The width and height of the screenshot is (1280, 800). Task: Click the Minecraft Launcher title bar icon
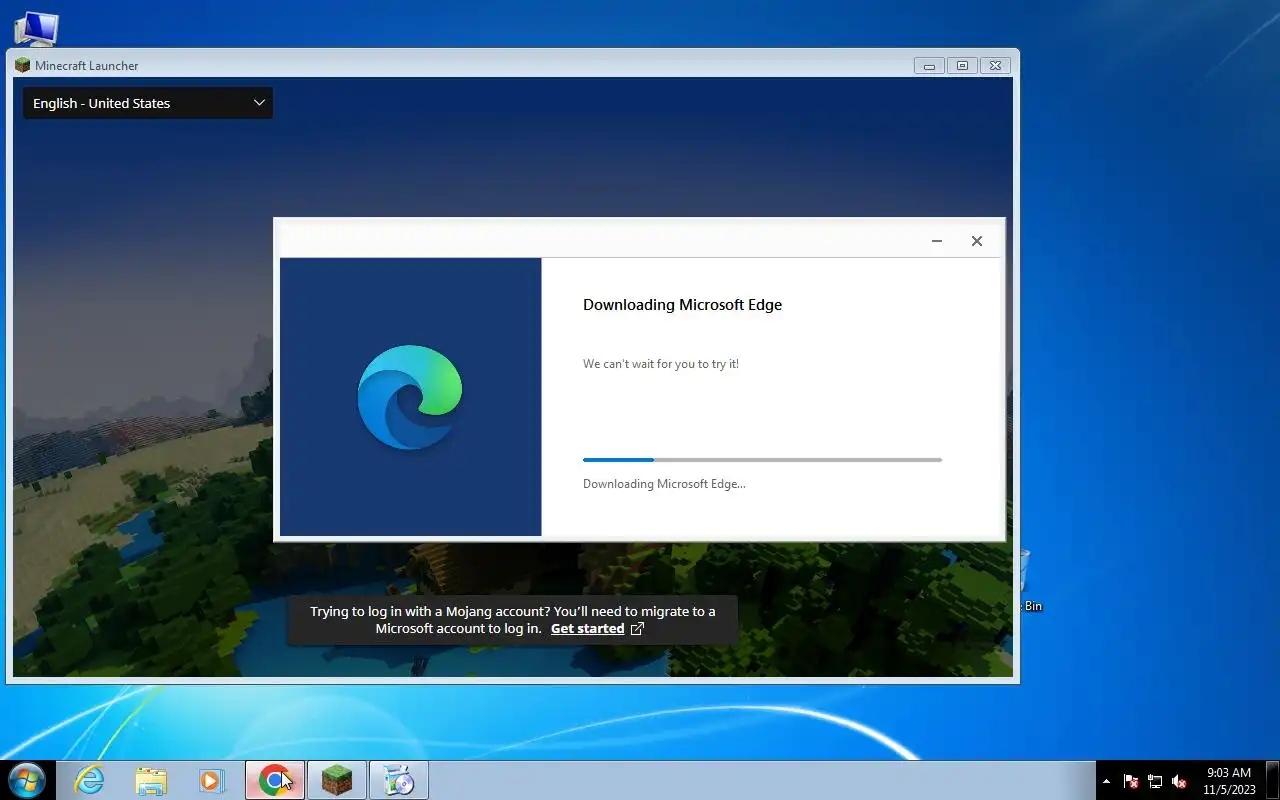point(22,66)
